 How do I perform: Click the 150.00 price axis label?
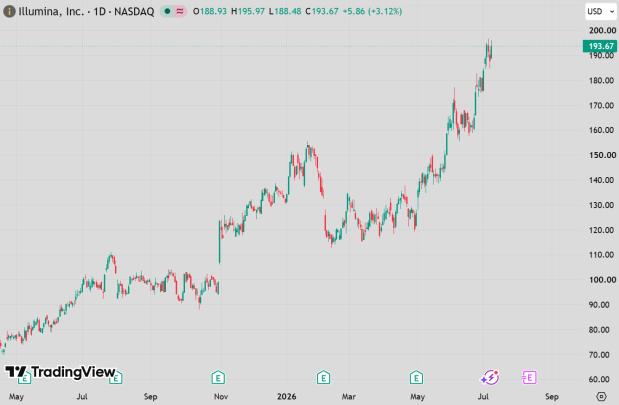602,155
